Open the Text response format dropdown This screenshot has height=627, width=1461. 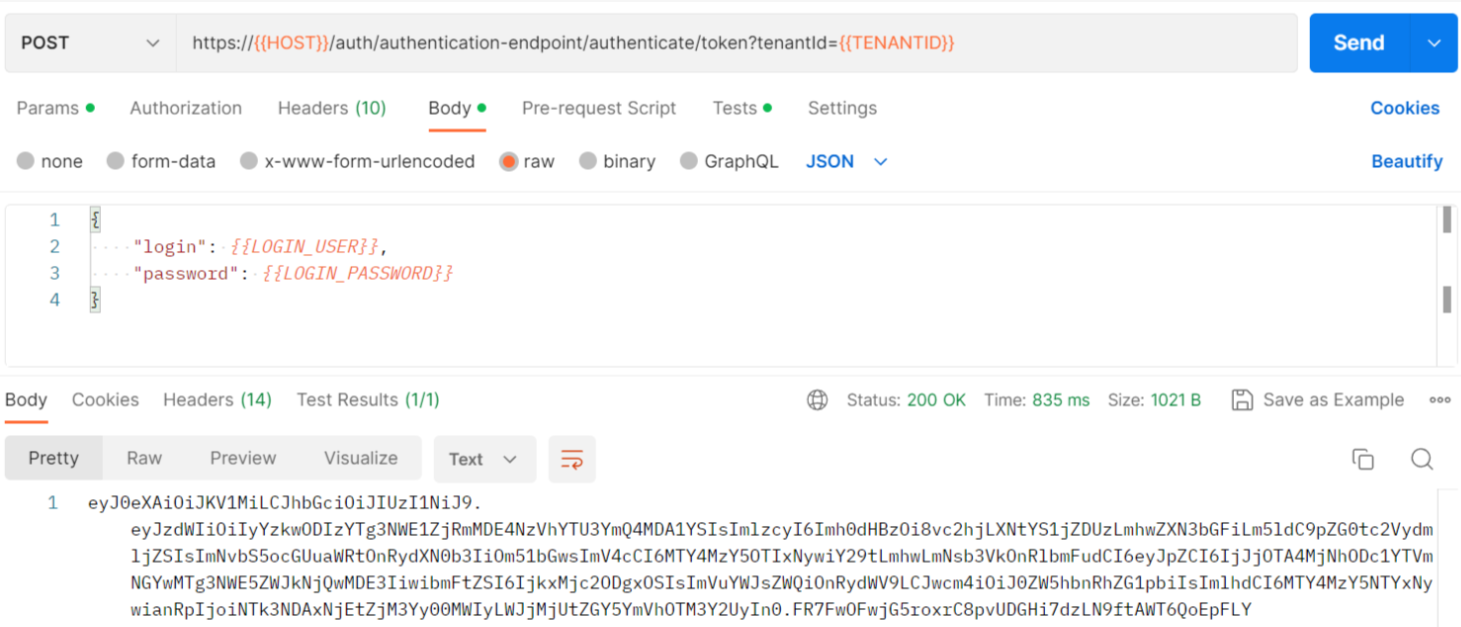pos(484,459)
